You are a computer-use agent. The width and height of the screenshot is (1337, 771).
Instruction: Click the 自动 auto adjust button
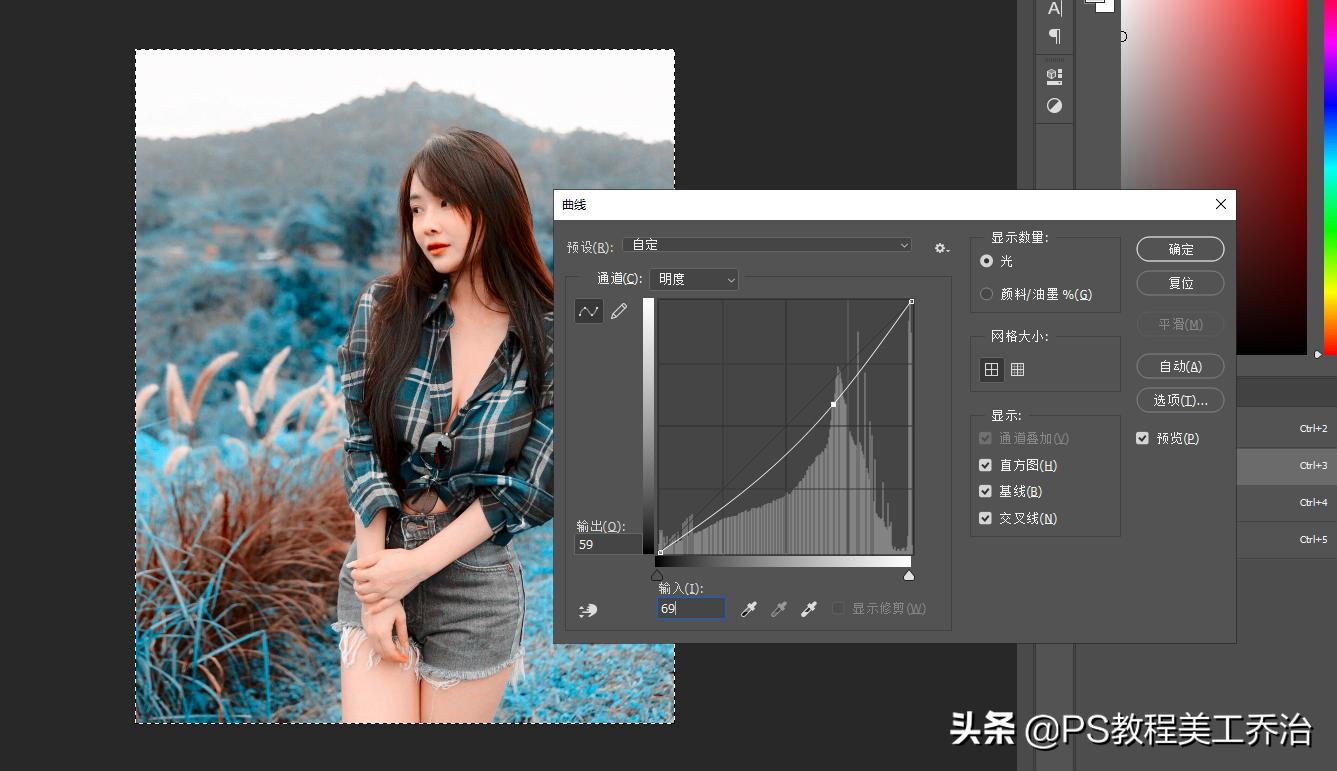(1180, 366)
